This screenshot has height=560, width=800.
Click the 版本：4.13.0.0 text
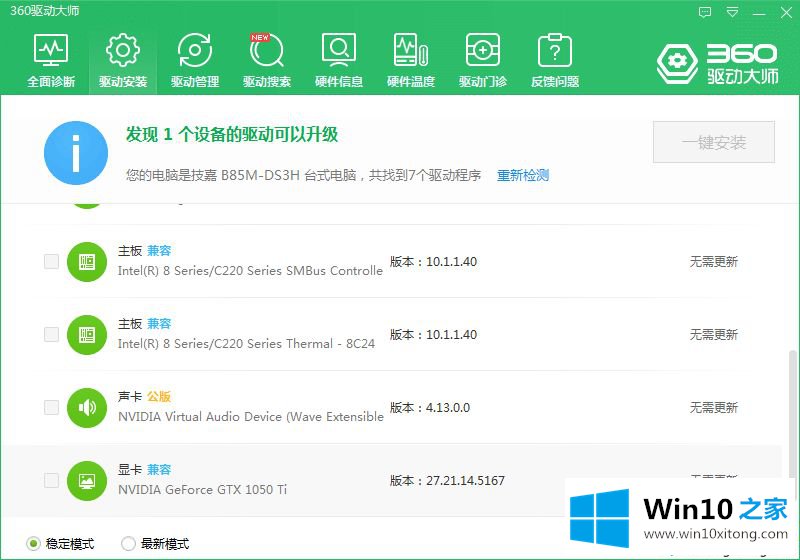[x=430, y=408]
